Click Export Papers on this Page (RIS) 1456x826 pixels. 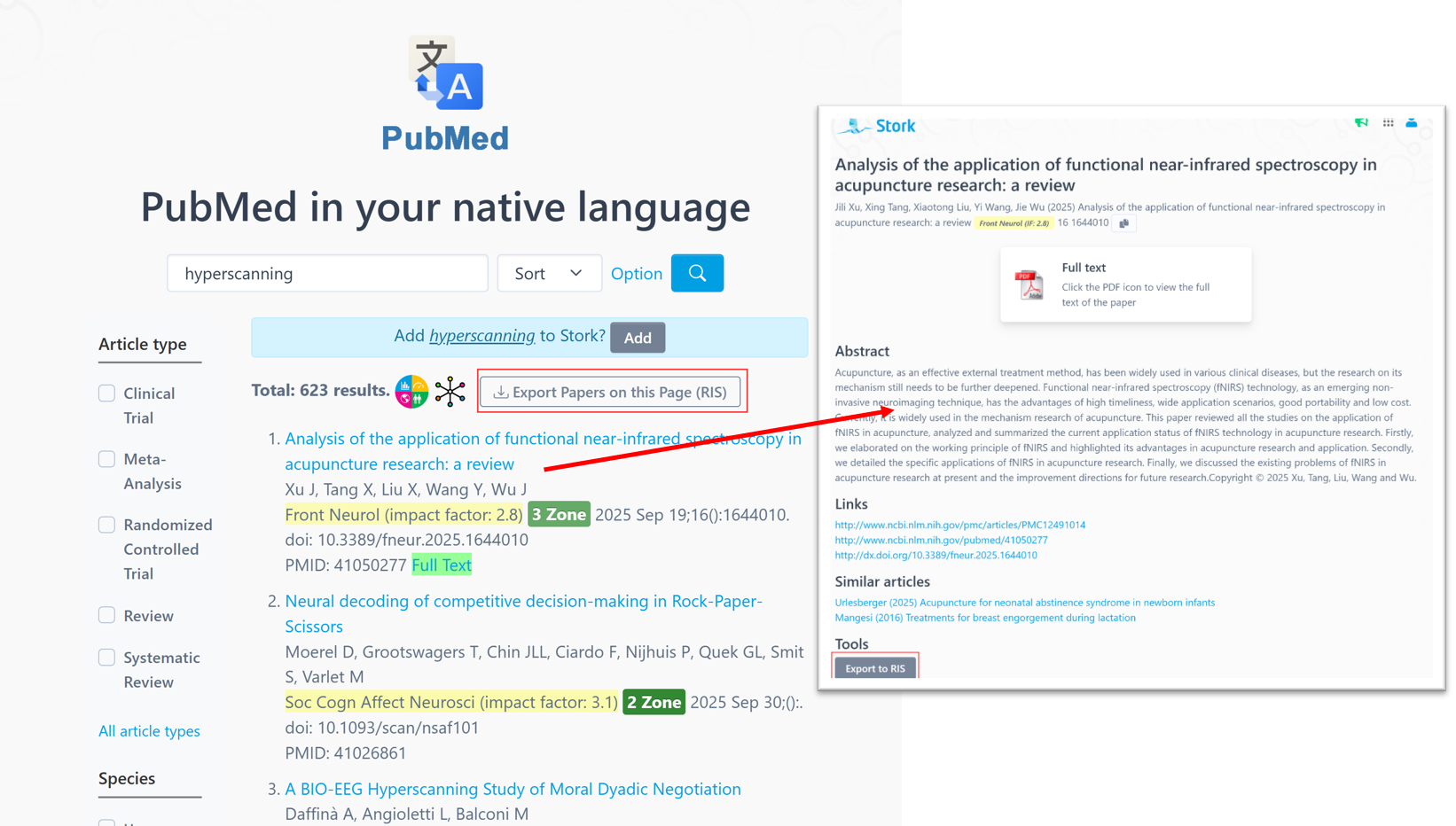point(610,392)
